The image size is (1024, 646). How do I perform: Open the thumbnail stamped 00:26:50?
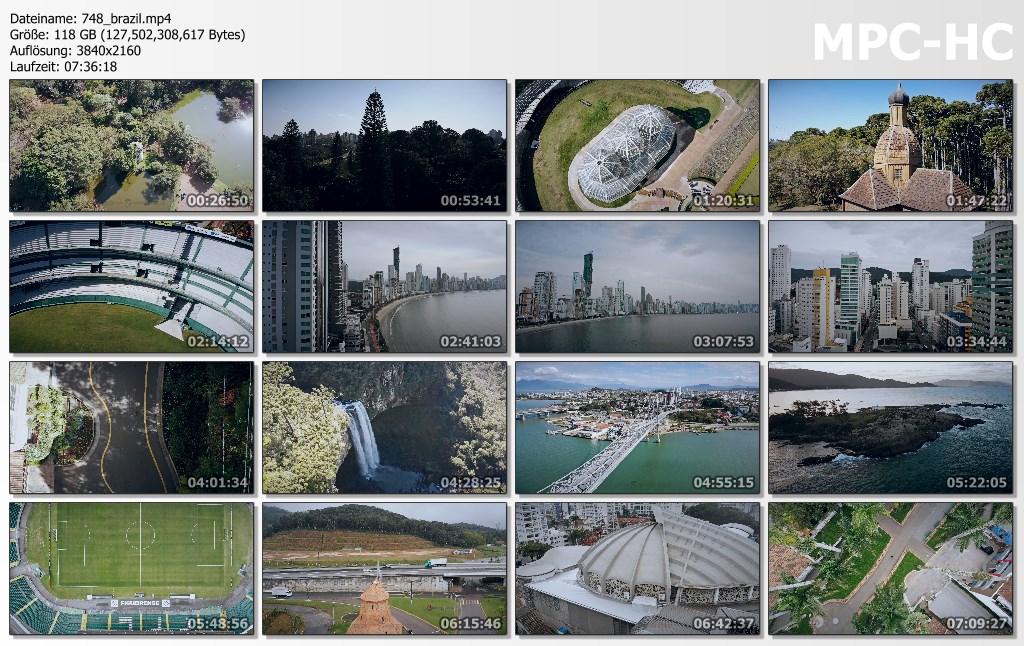[131, 146]
